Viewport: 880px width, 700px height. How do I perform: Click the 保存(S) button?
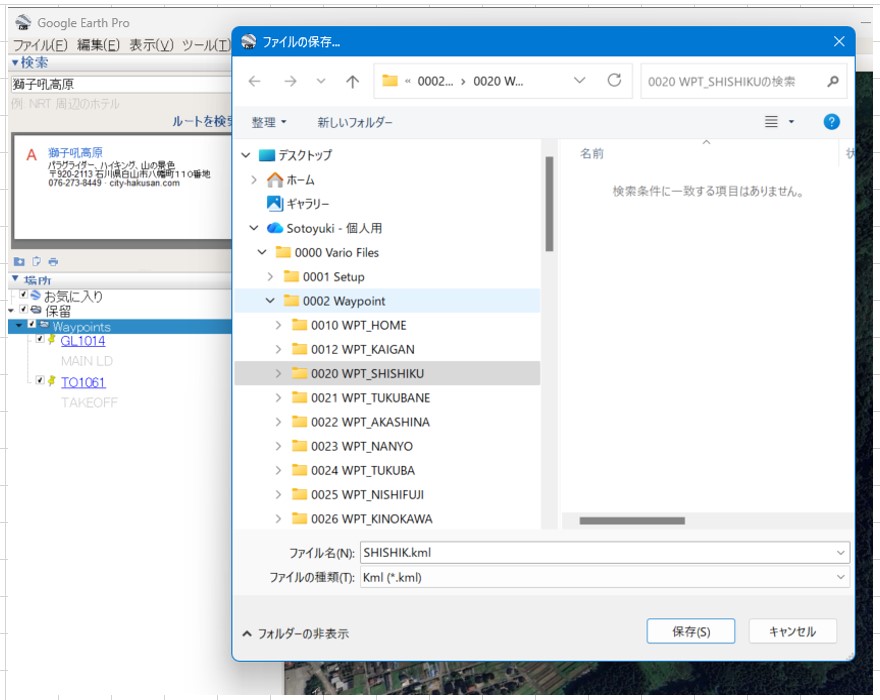click(x=690, y=631)
